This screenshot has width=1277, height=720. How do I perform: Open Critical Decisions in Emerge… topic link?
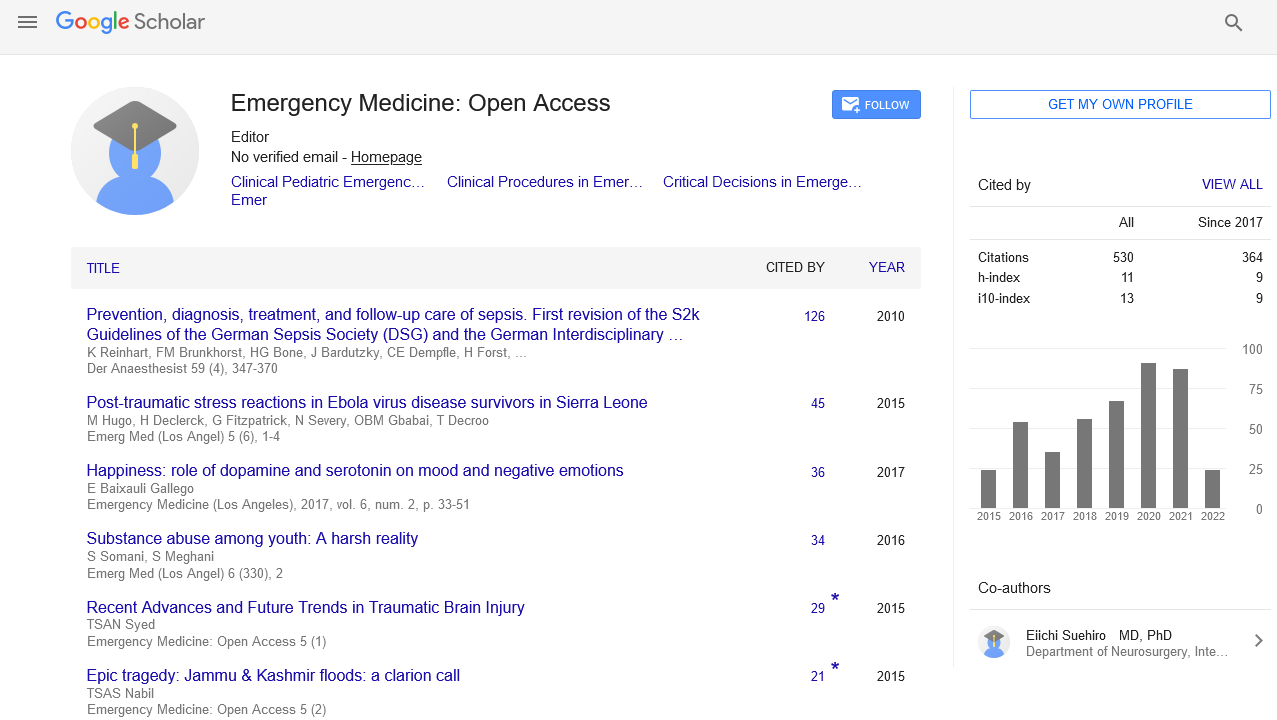click(762, 182)
